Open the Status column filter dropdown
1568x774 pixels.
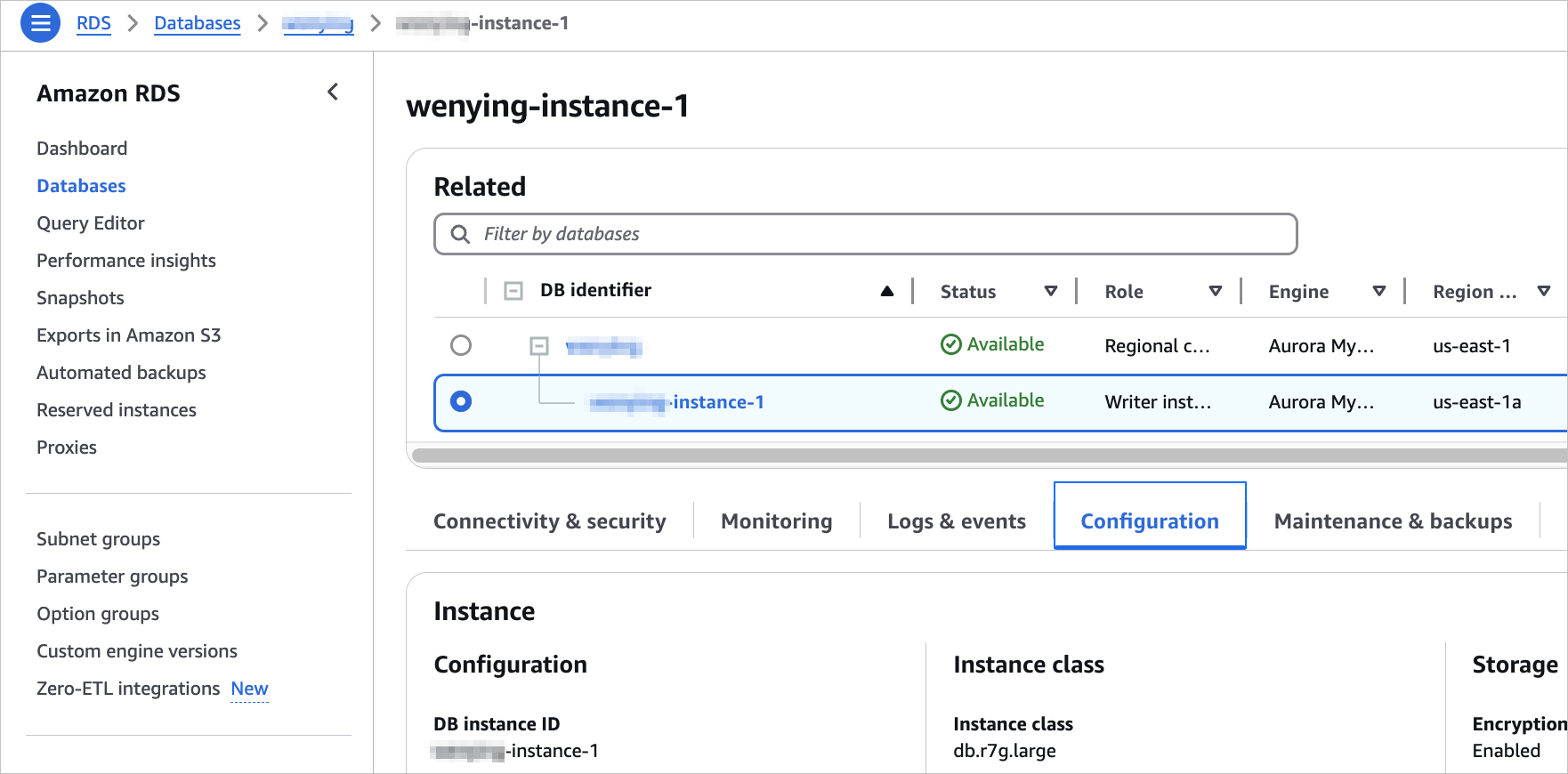pos(1050,291)
